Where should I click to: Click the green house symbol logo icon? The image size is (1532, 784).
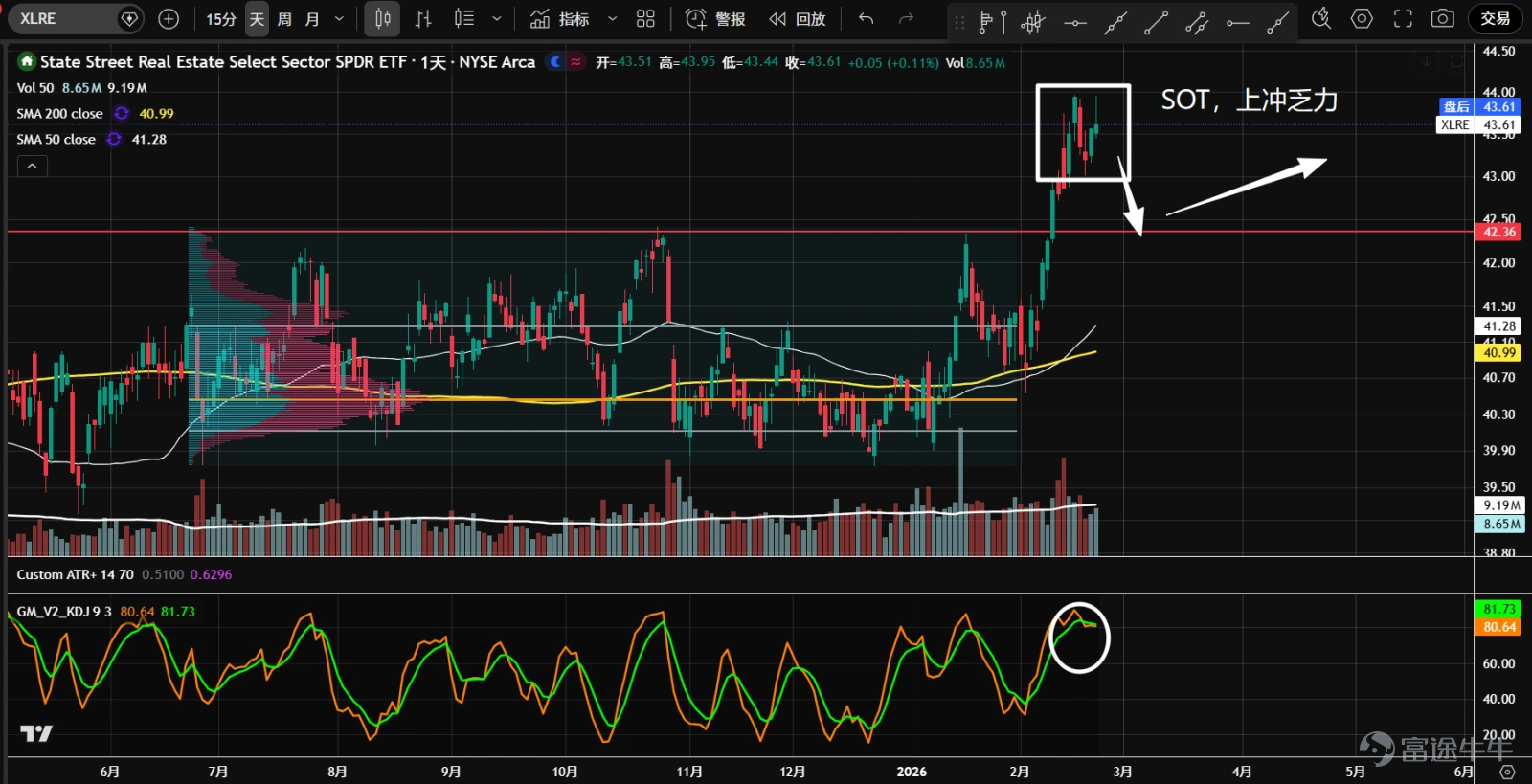[27, 61]
